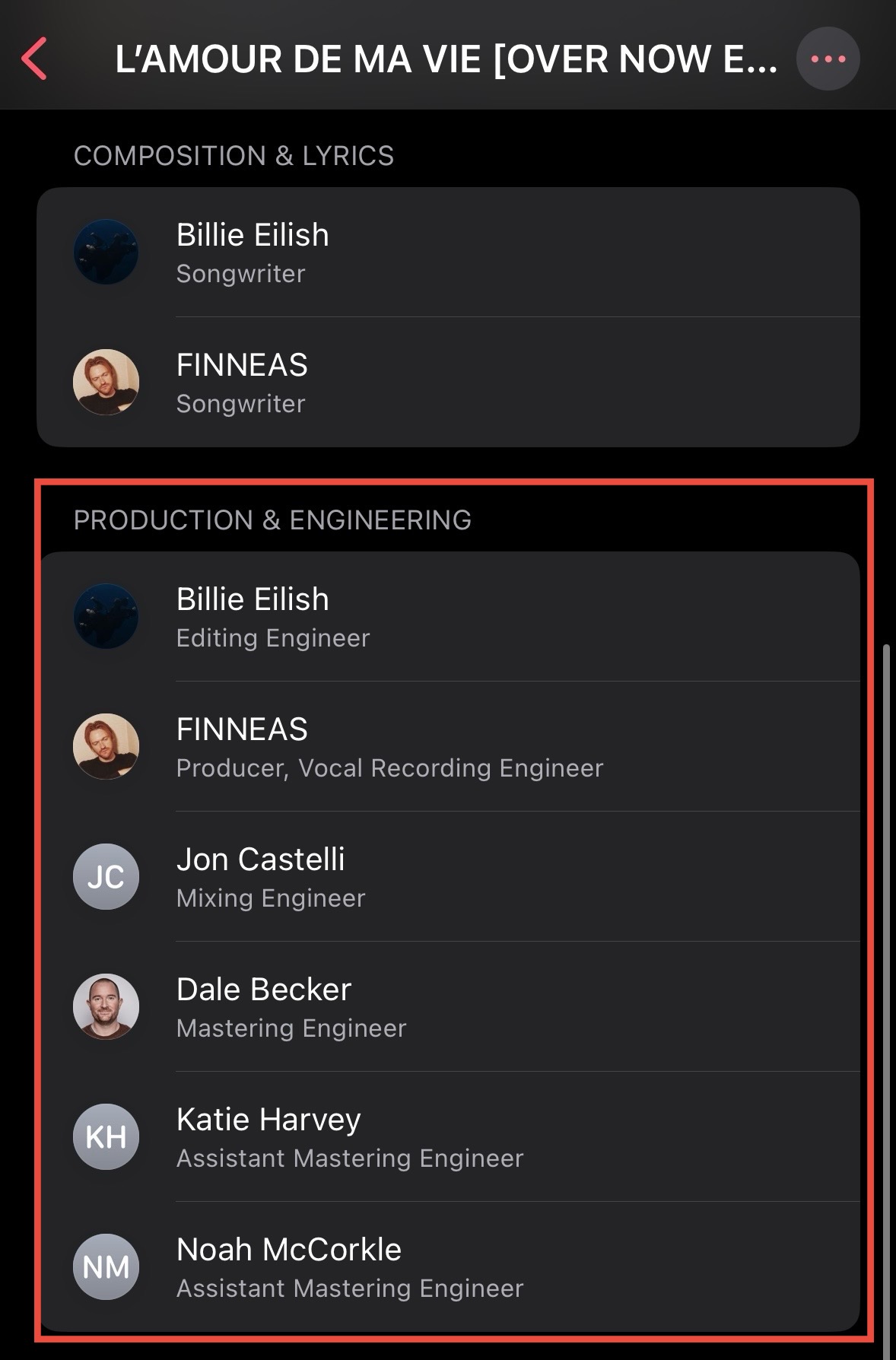Tap the Production & Engineering section header
The height and width of the screenshot is (1360, 896).
[272, 520]
